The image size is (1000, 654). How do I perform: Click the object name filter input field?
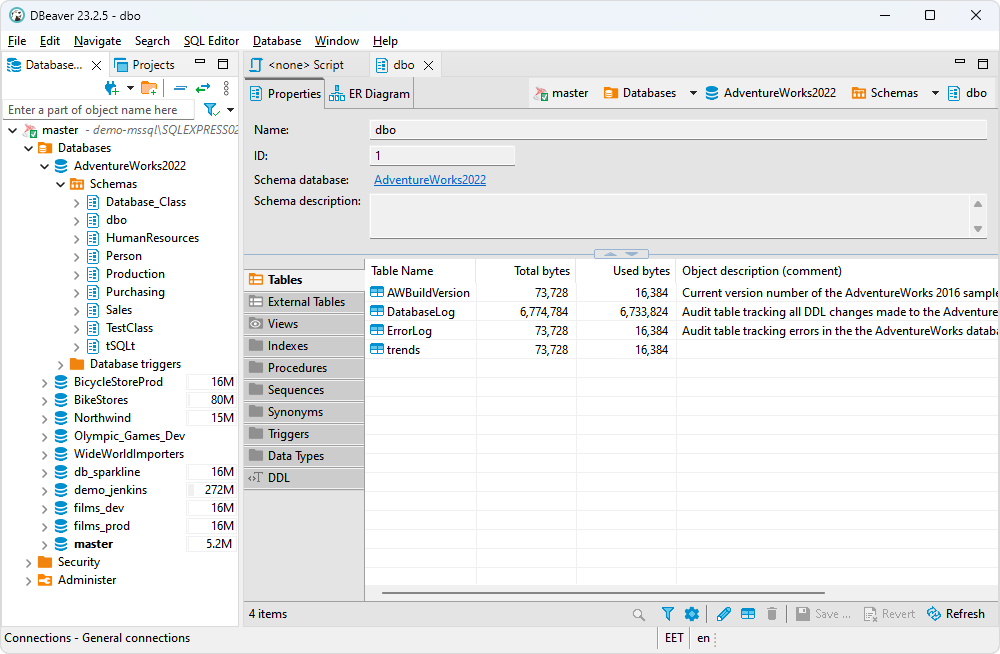click(x=99, y=110)
